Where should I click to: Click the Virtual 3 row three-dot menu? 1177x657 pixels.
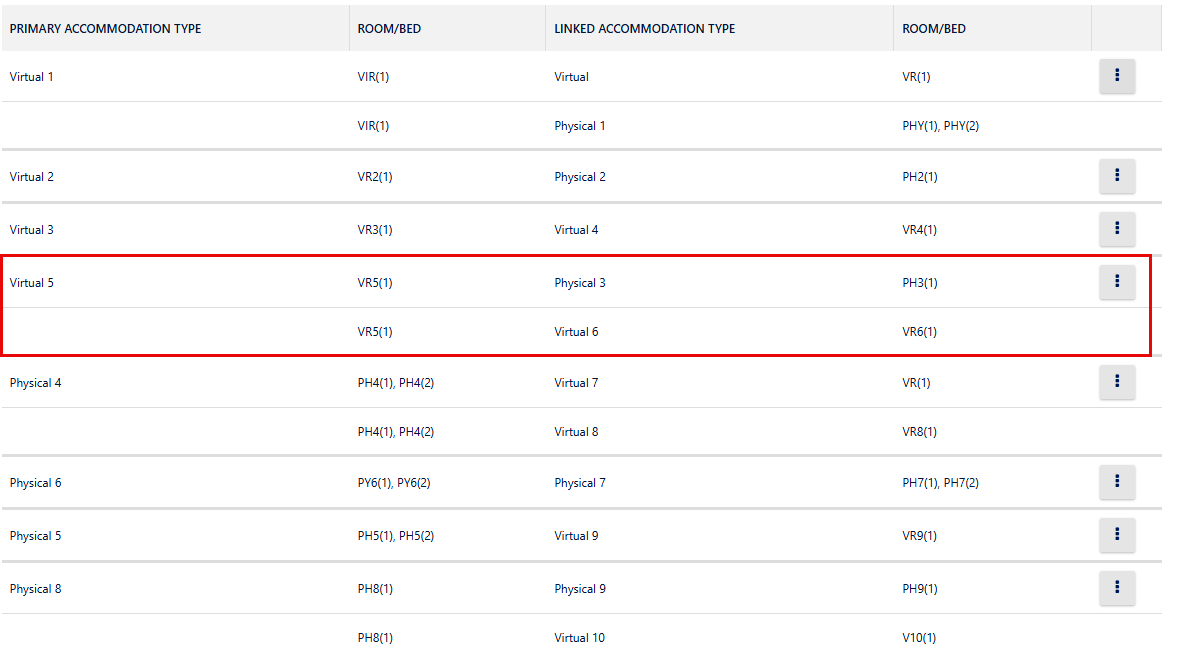[x=1117, y=229]
